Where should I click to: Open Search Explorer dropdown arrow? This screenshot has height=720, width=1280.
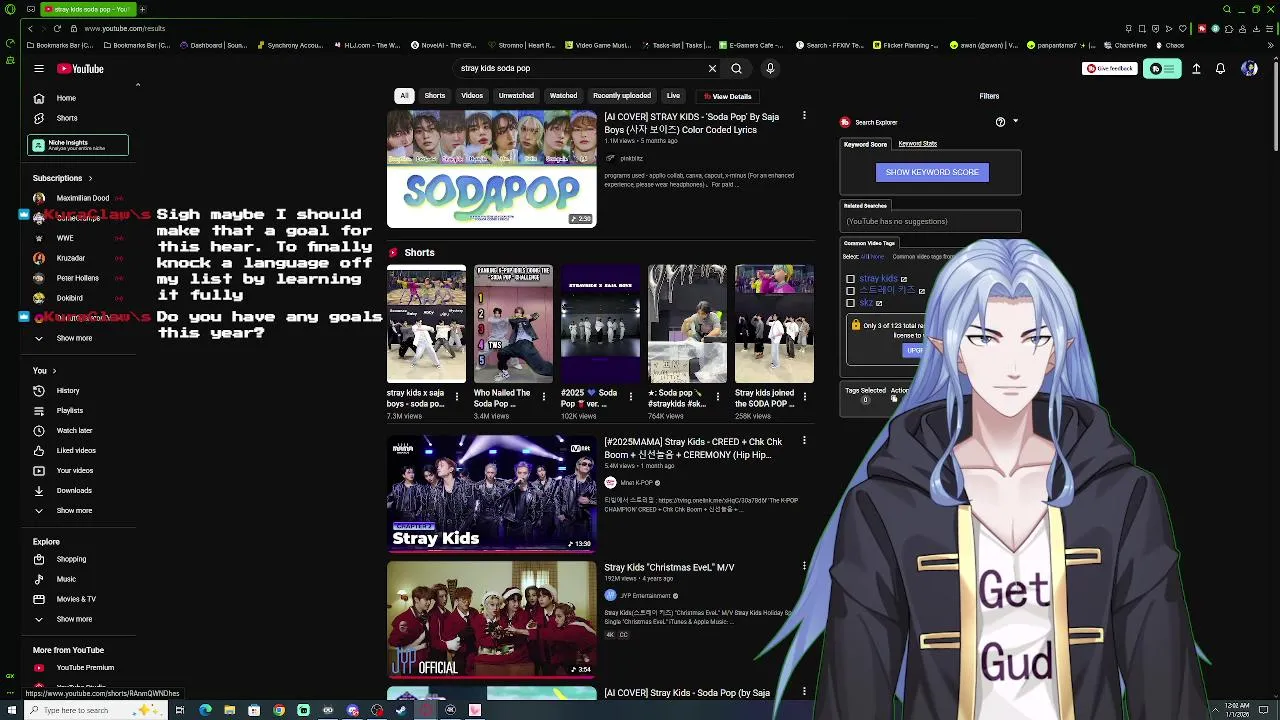(x=1015, y=122)
